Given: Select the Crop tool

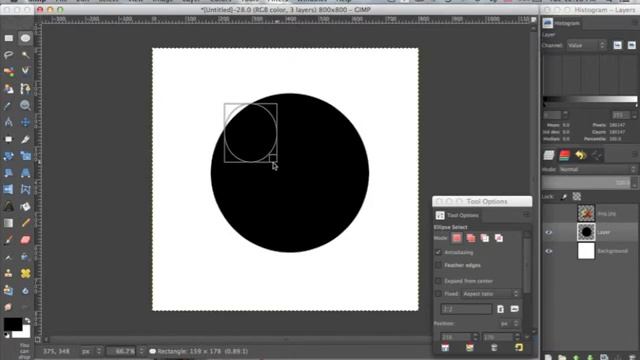Looking at the screenshot, I should [25, 139].
